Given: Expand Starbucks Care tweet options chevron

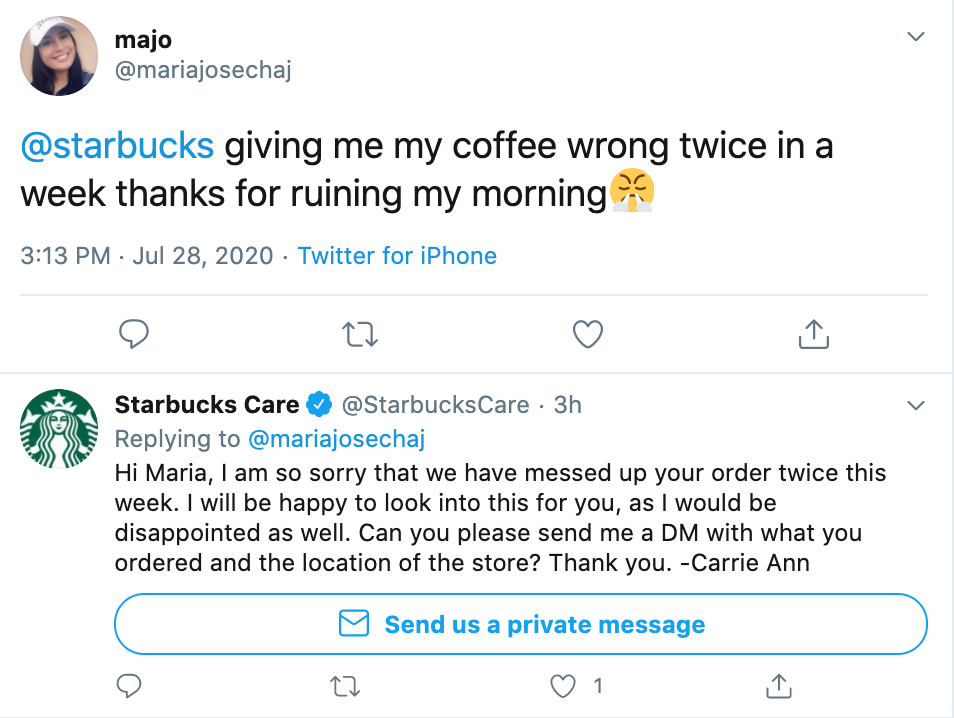Looking at the screenshot, I should pos(915,405).
